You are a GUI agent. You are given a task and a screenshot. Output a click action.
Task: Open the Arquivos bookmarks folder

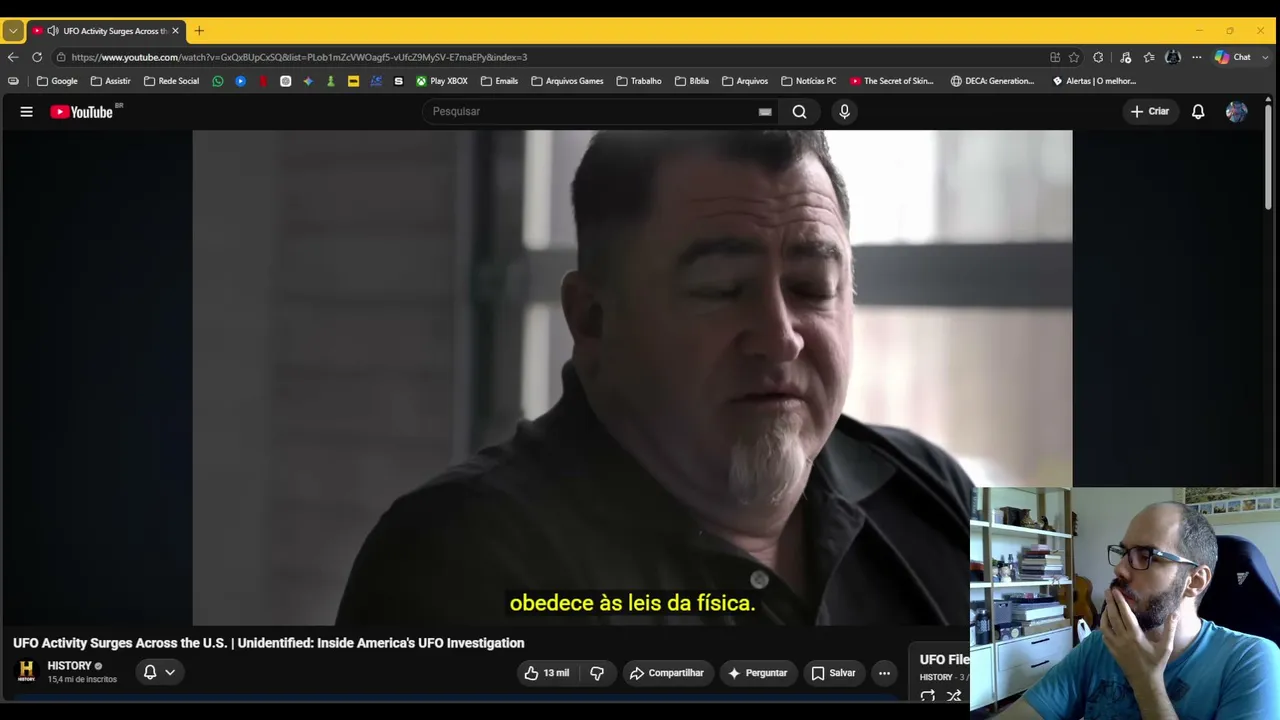(745, 81)
